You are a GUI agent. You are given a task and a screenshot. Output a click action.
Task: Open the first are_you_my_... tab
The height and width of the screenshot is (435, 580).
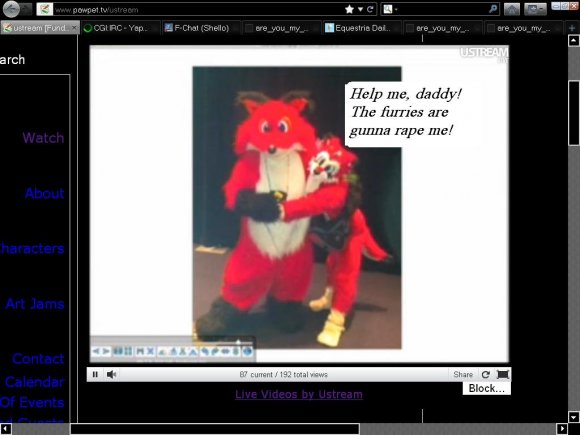pyautogui.click(x=281, y=28)
